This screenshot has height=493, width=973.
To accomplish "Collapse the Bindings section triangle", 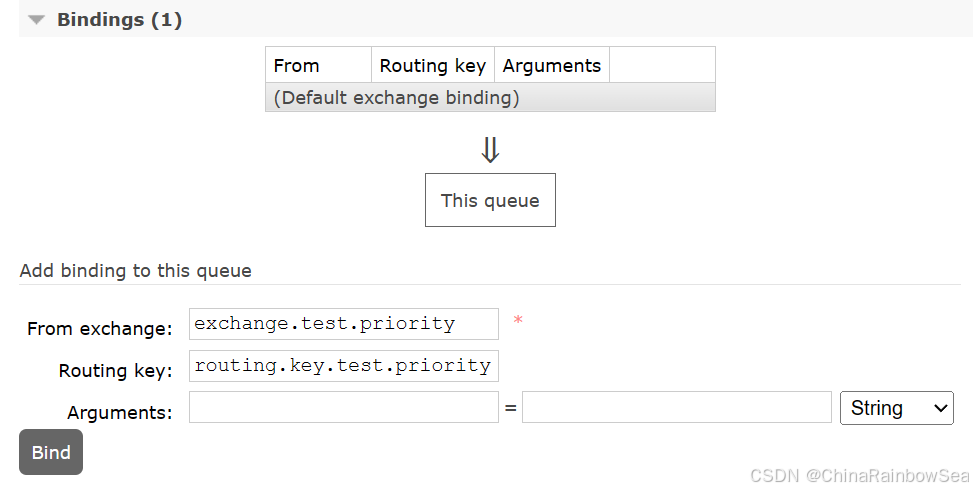I will click(37, 20).
